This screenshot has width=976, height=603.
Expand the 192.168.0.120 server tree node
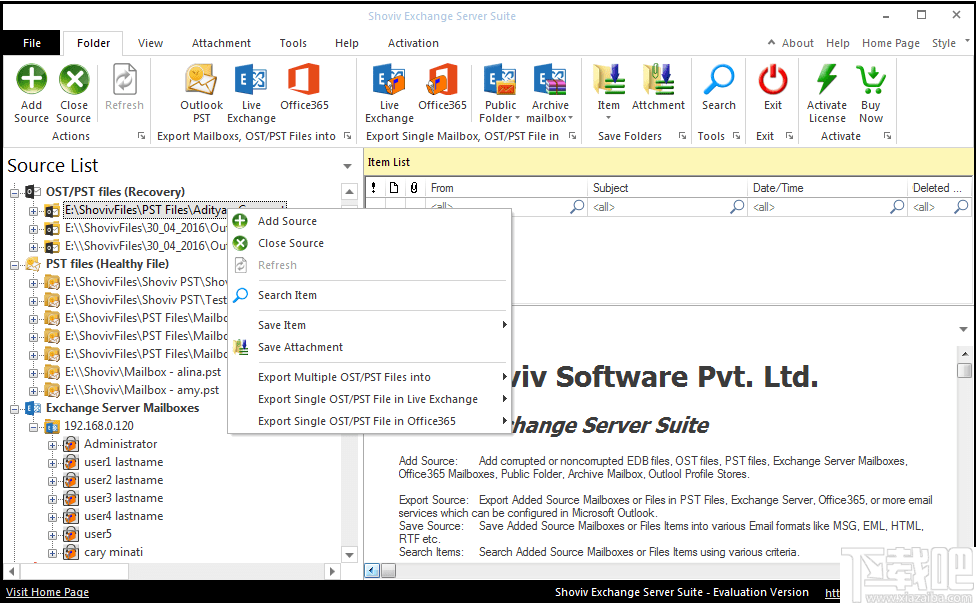pyautogui.click(x=34, y=426)
